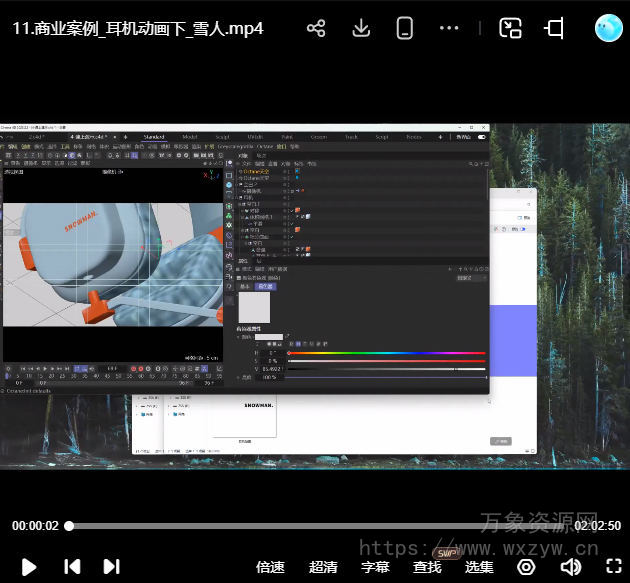Screen dimensions: 630x583
Task: Skip to the next video
Action: point(112,567)
